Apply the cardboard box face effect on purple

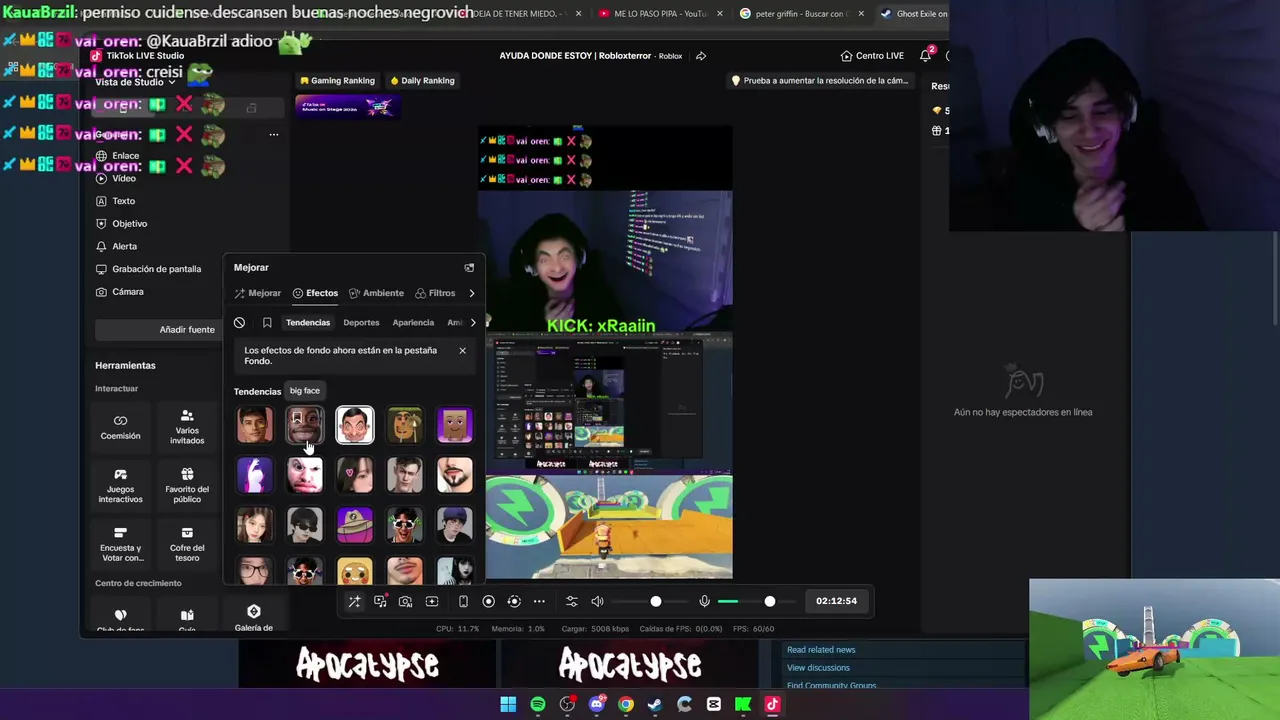pos(455,425)
